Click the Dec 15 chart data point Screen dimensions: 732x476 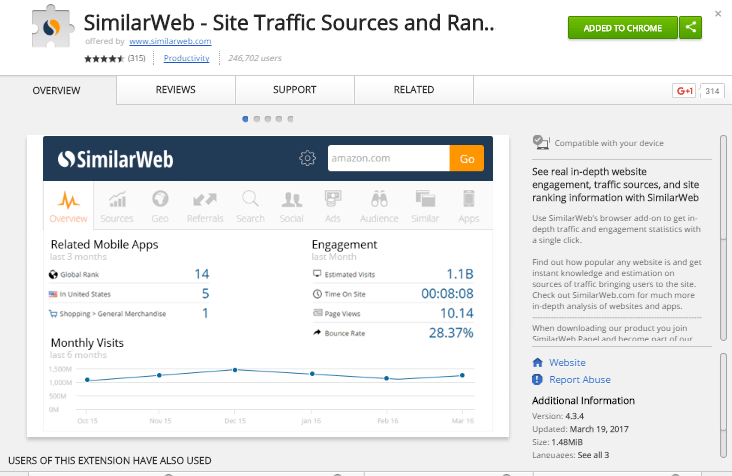235,370
